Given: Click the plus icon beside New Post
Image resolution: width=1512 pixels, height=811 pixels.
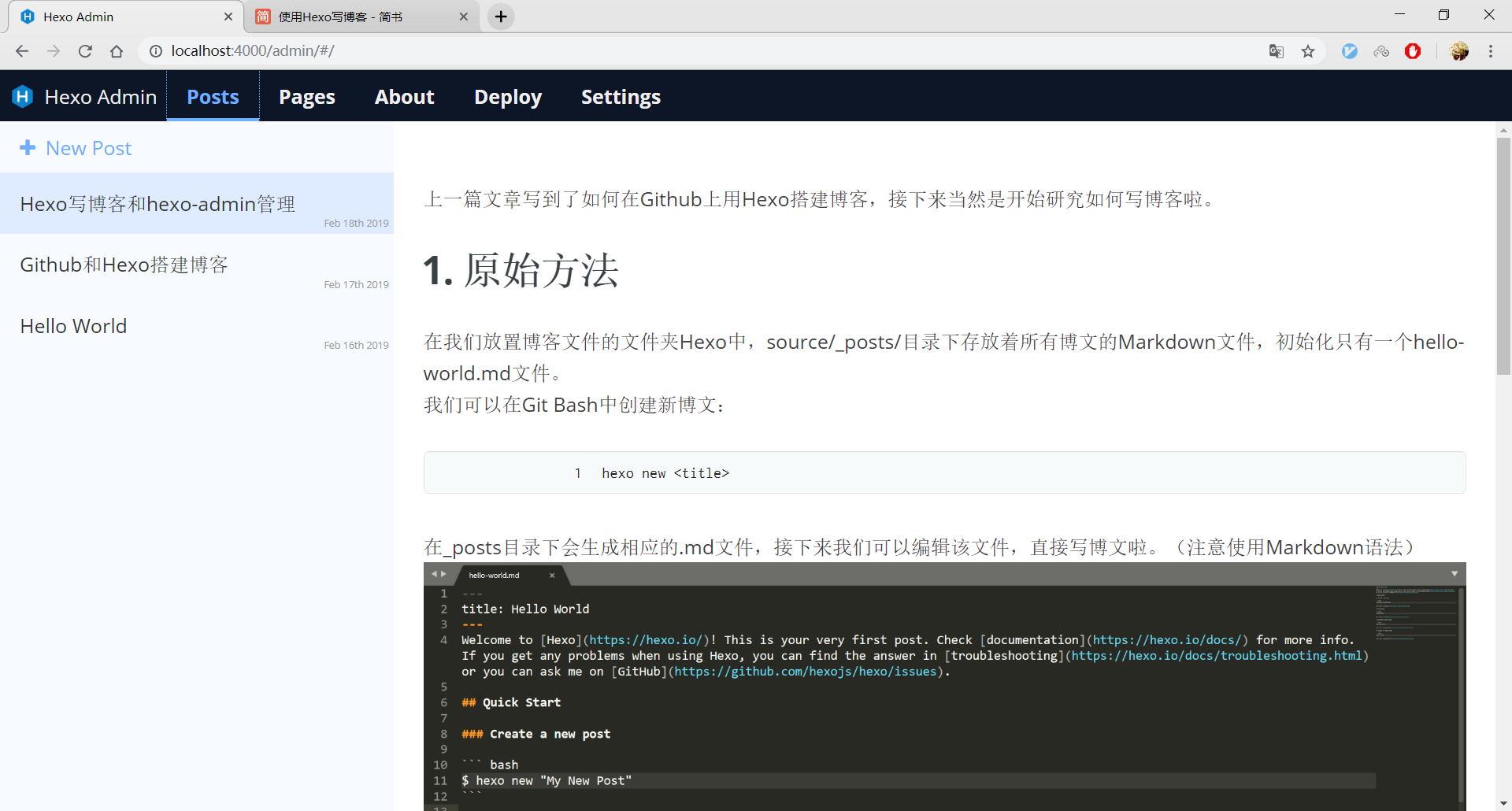Looking at the screenshot, I should tap(28, 147).
